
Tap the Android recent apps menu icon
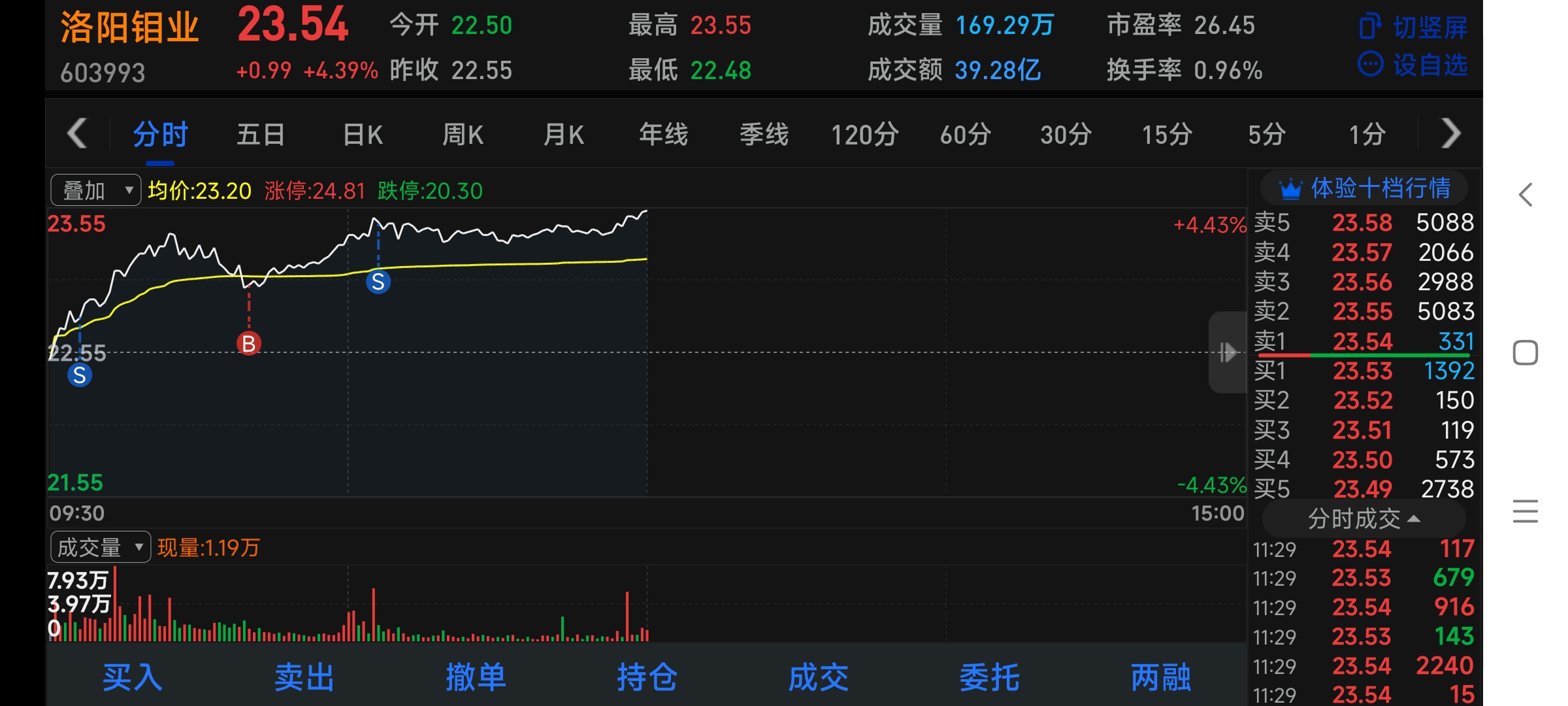click(1526, 511)
